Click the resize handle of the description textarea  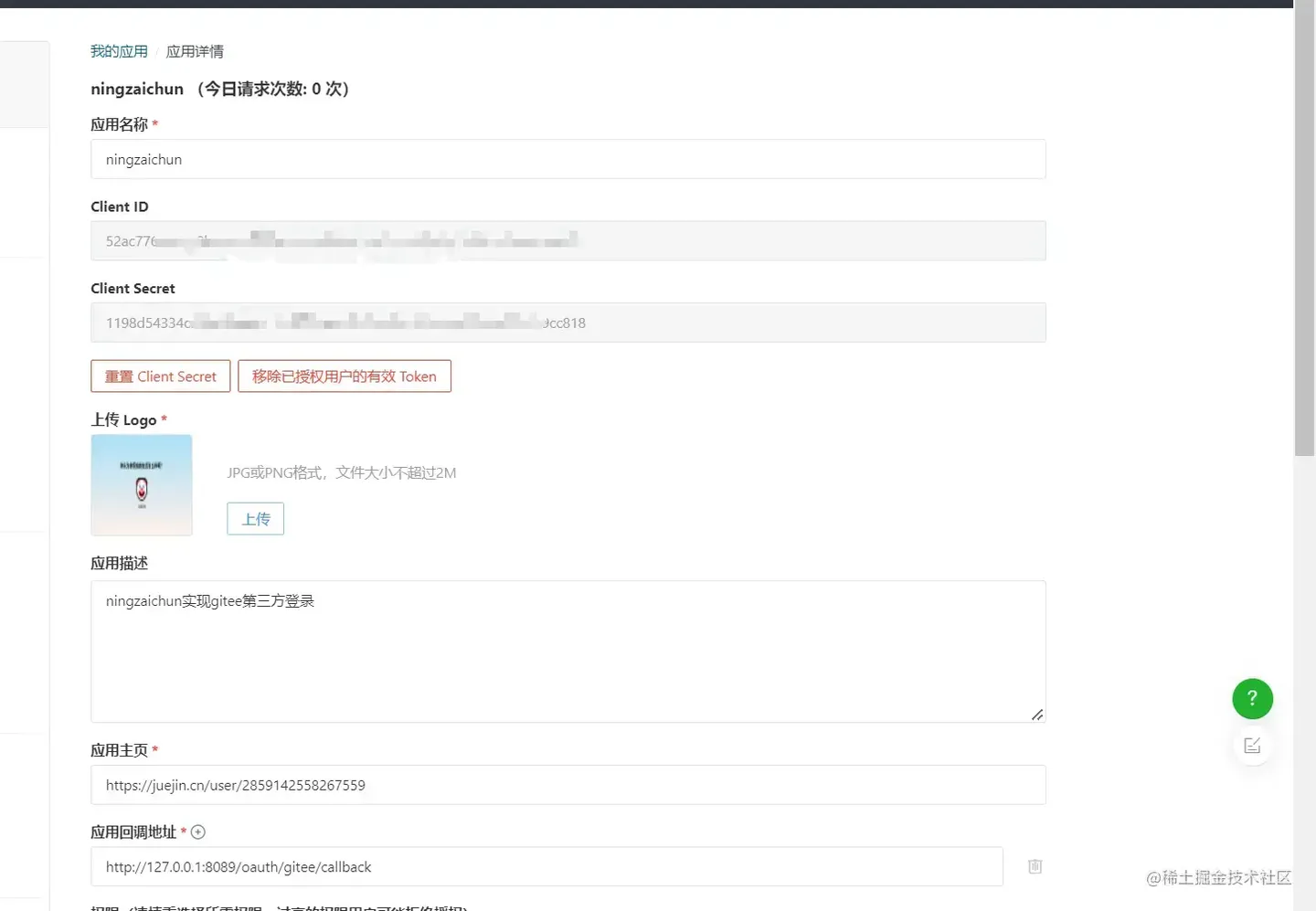point(1037,715)
